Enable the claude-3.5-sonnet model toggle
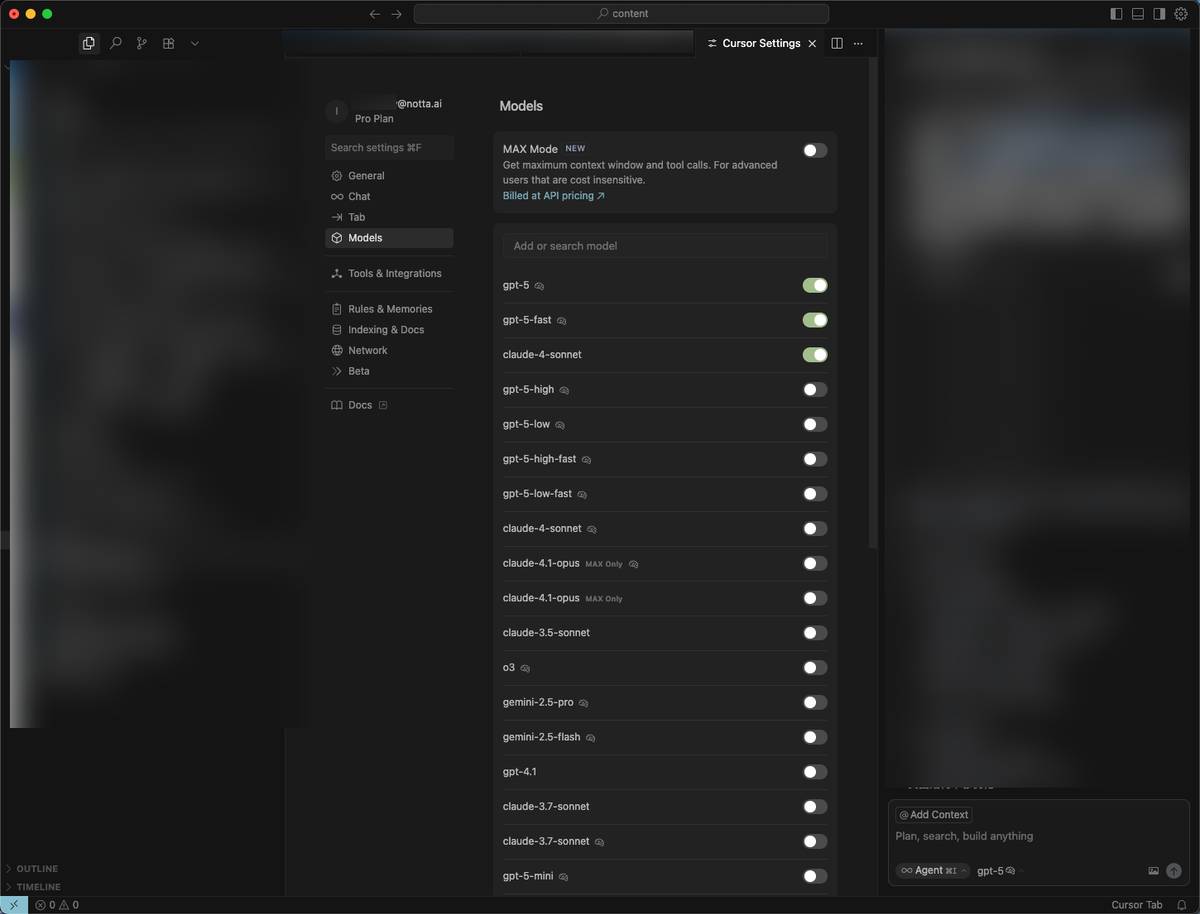Image resolution: width=1200 pixels, height=914 pixels. coord(815,633)
